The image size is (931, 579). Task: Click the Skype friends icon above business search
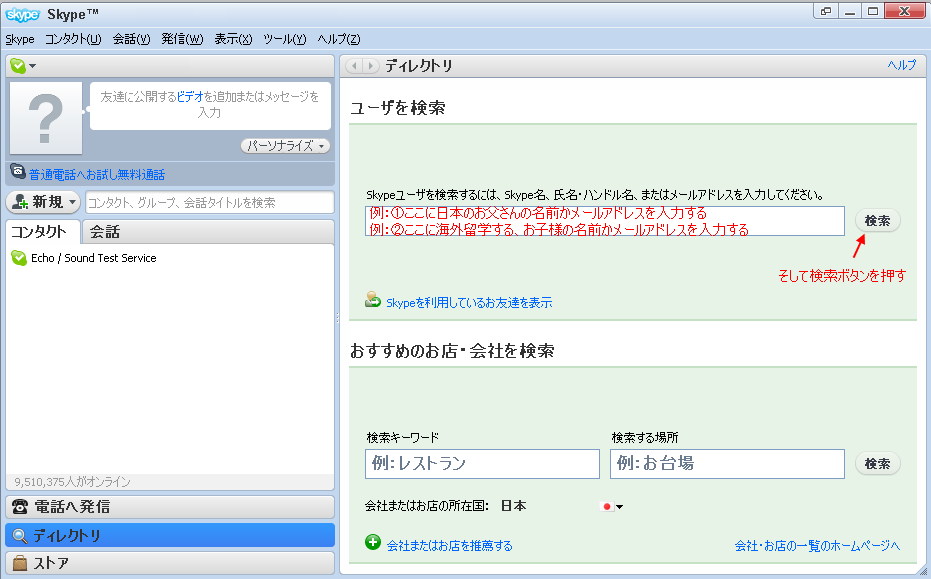373,299
